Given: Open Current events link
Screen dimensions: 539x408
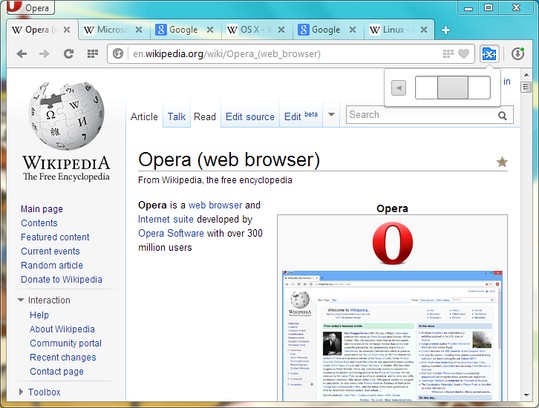Looking at the screenshot, I should pyautogui.click(x=50, y=251).
